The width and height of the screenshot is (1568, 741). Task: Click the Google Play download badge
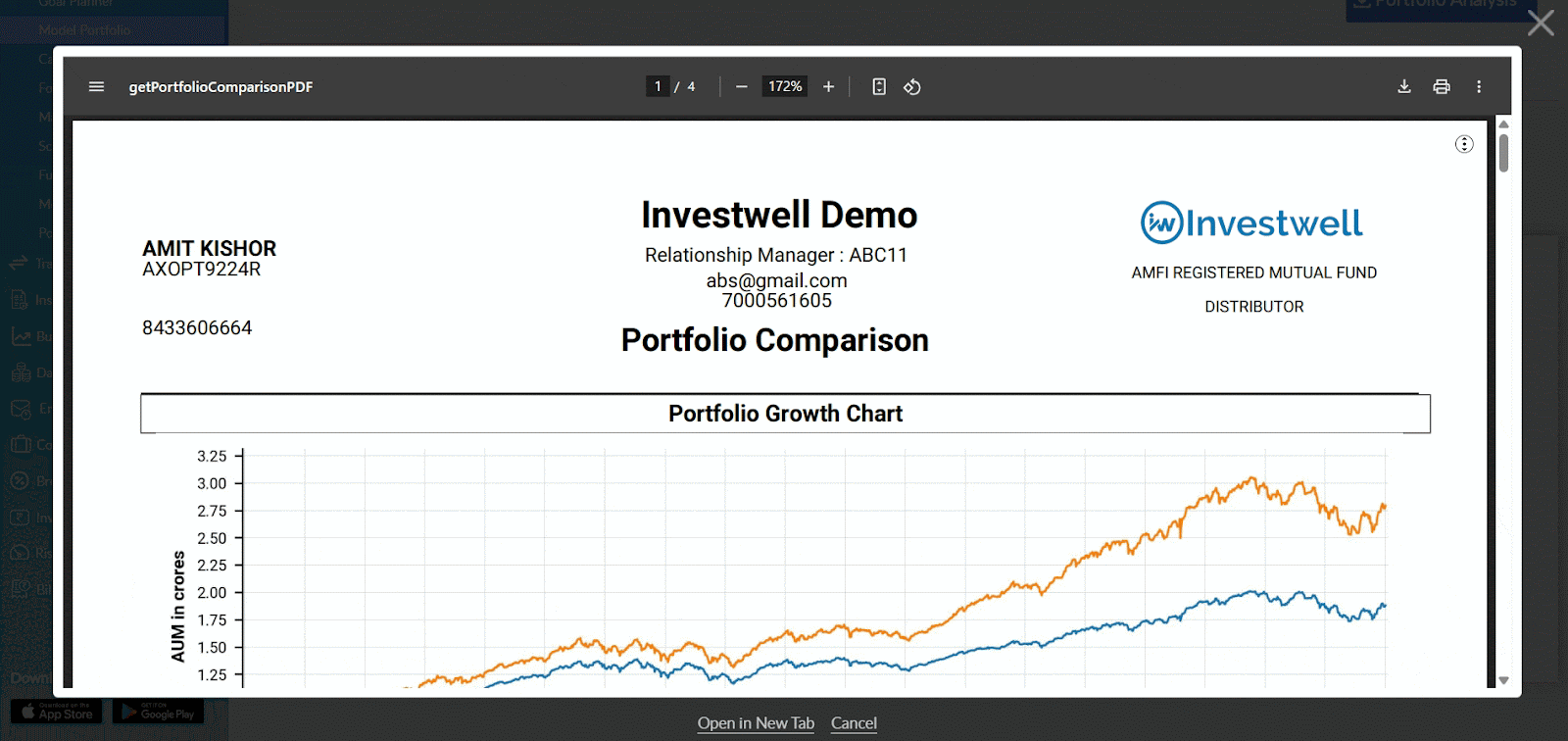tap(158, 712)
